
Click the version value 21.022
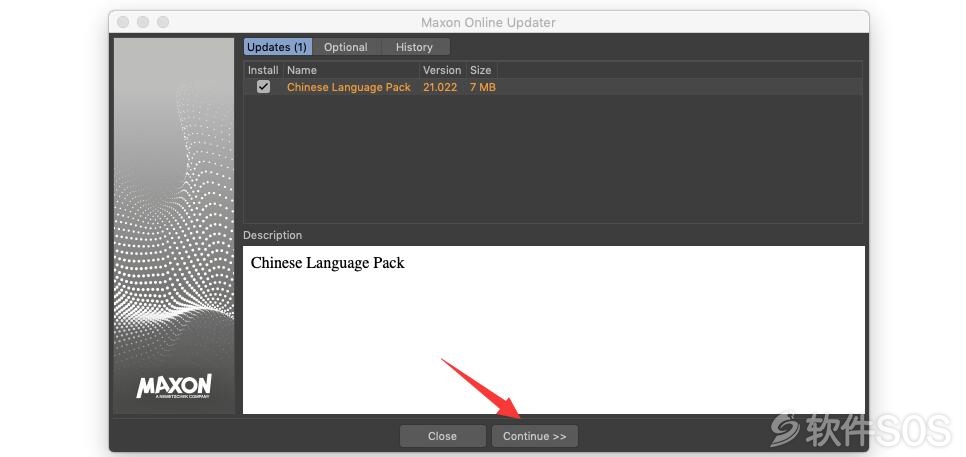click(440, 87)
